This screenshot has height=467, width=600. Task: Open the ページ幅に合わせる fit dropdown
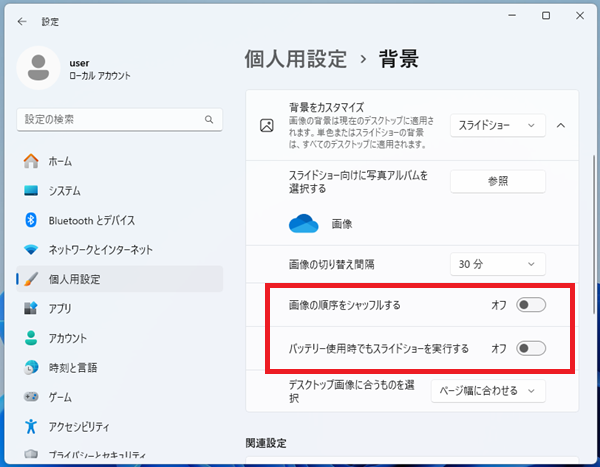coord(488,390)
